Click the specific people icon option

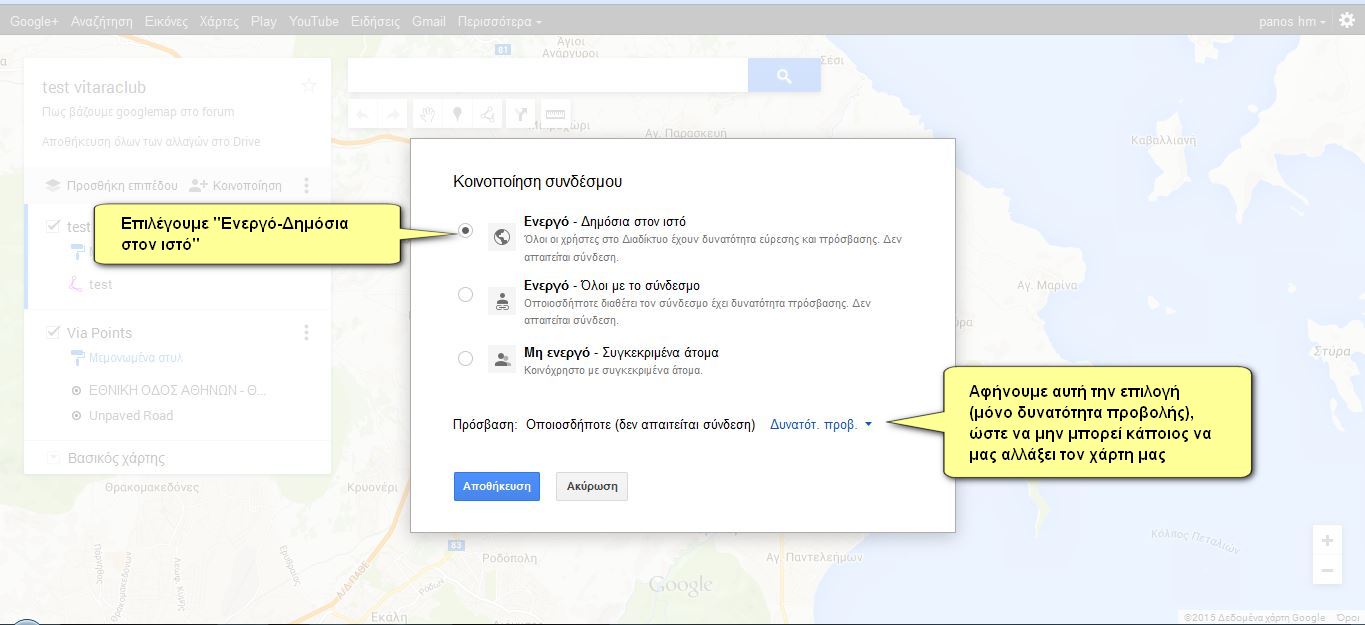click(x=502, y=360)
